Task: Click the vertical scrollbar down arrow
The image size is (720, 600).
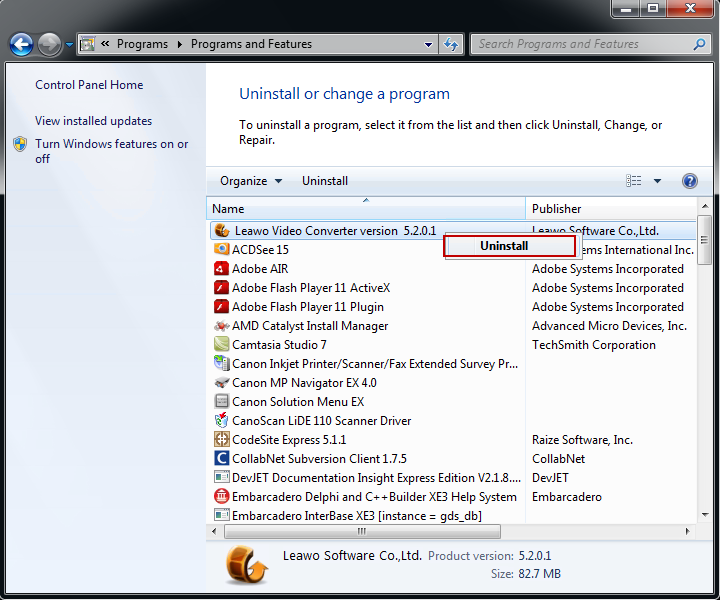Action: coord(705,515)
